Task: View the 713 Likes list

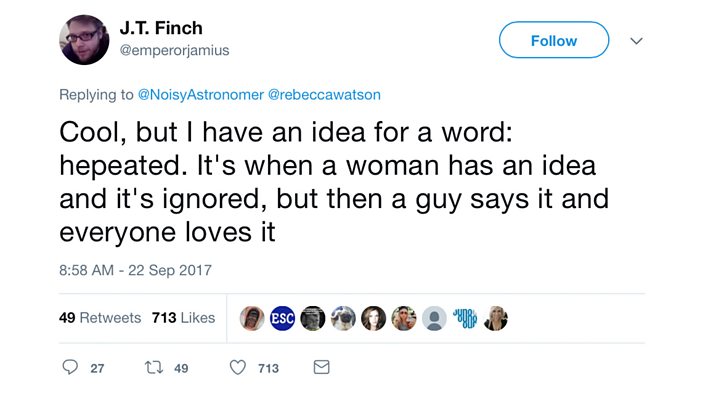Action: click(183, 318)
